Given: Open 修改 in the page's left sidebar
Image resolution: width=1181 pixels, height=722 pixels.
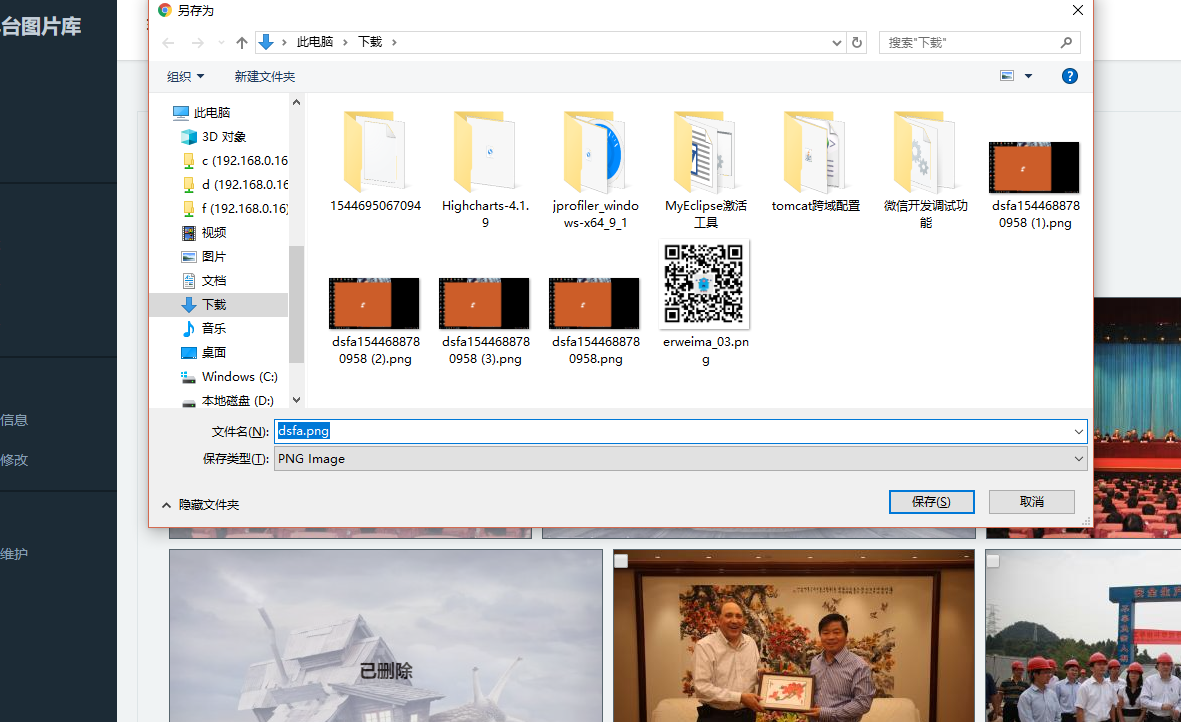Looking at the screenshot, I should point(14,460).
